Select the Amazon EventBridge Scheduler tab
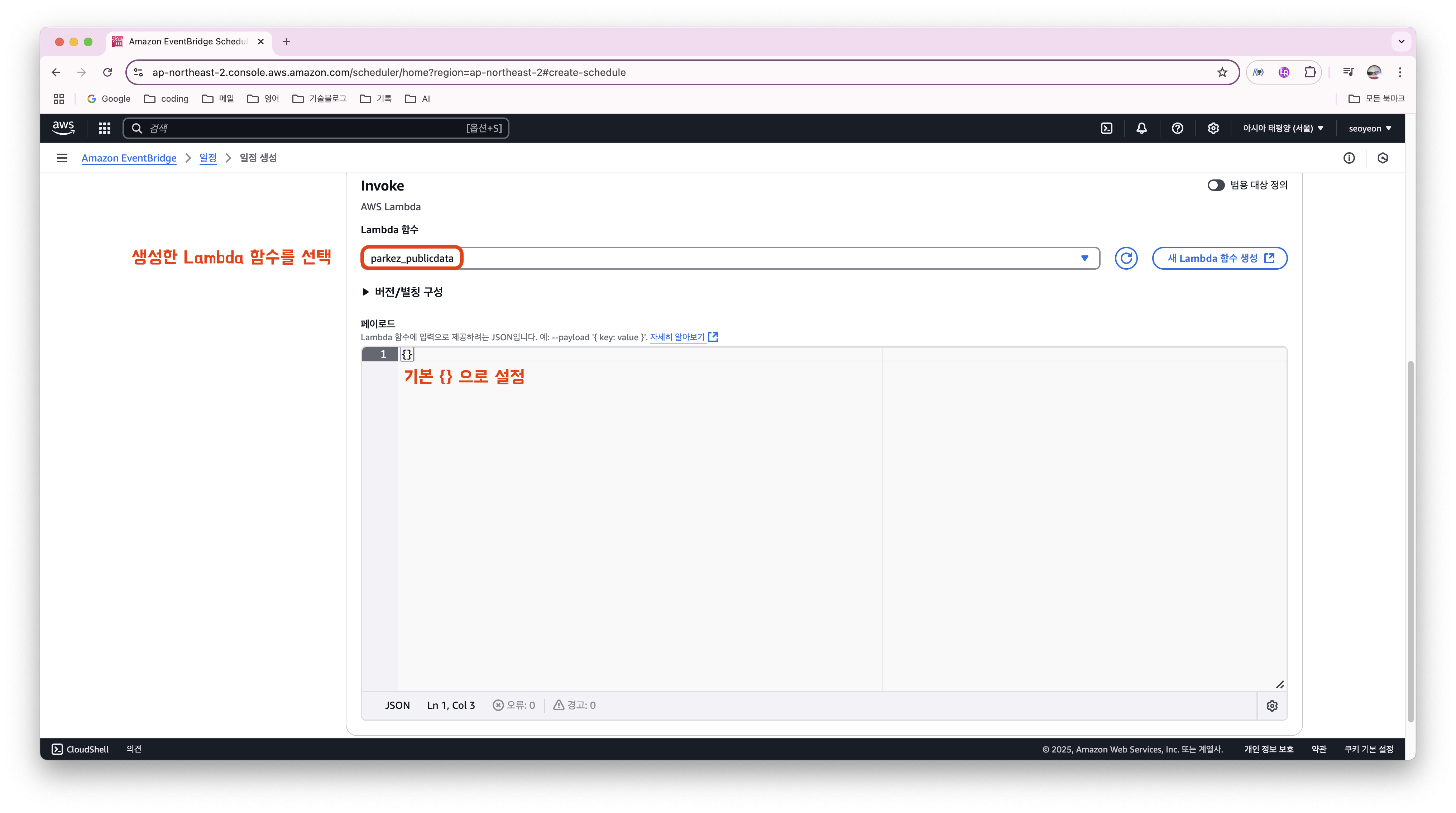 (189, 41)
